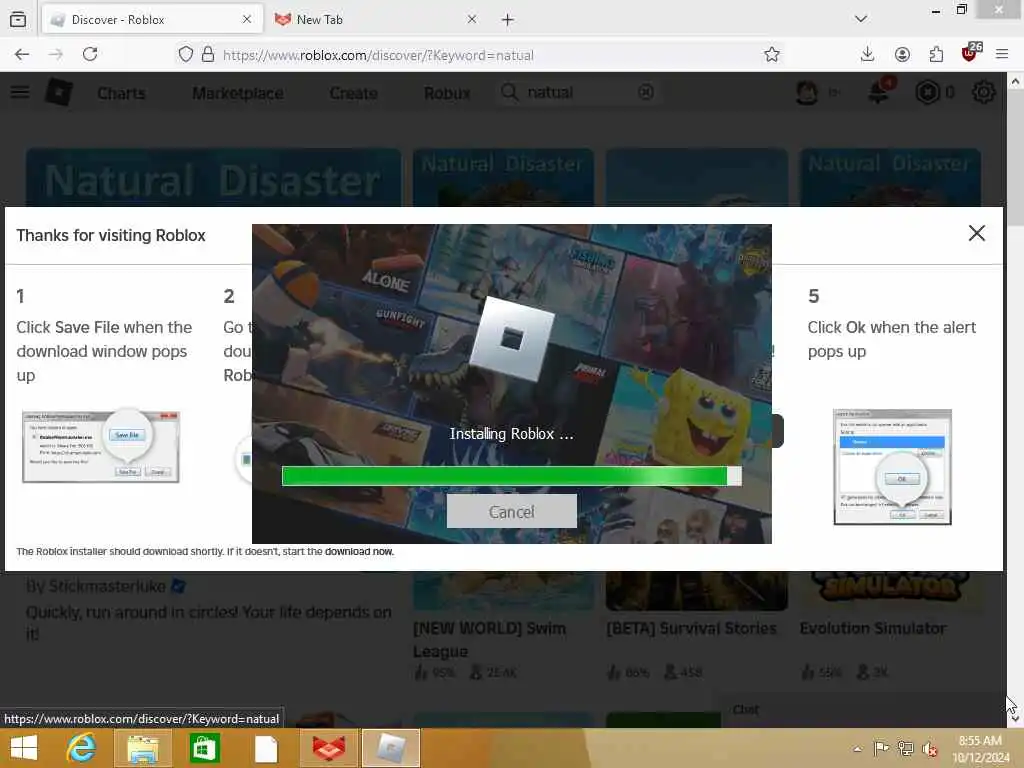
Task: Open the Swim League game title
Action: [489, 639]
